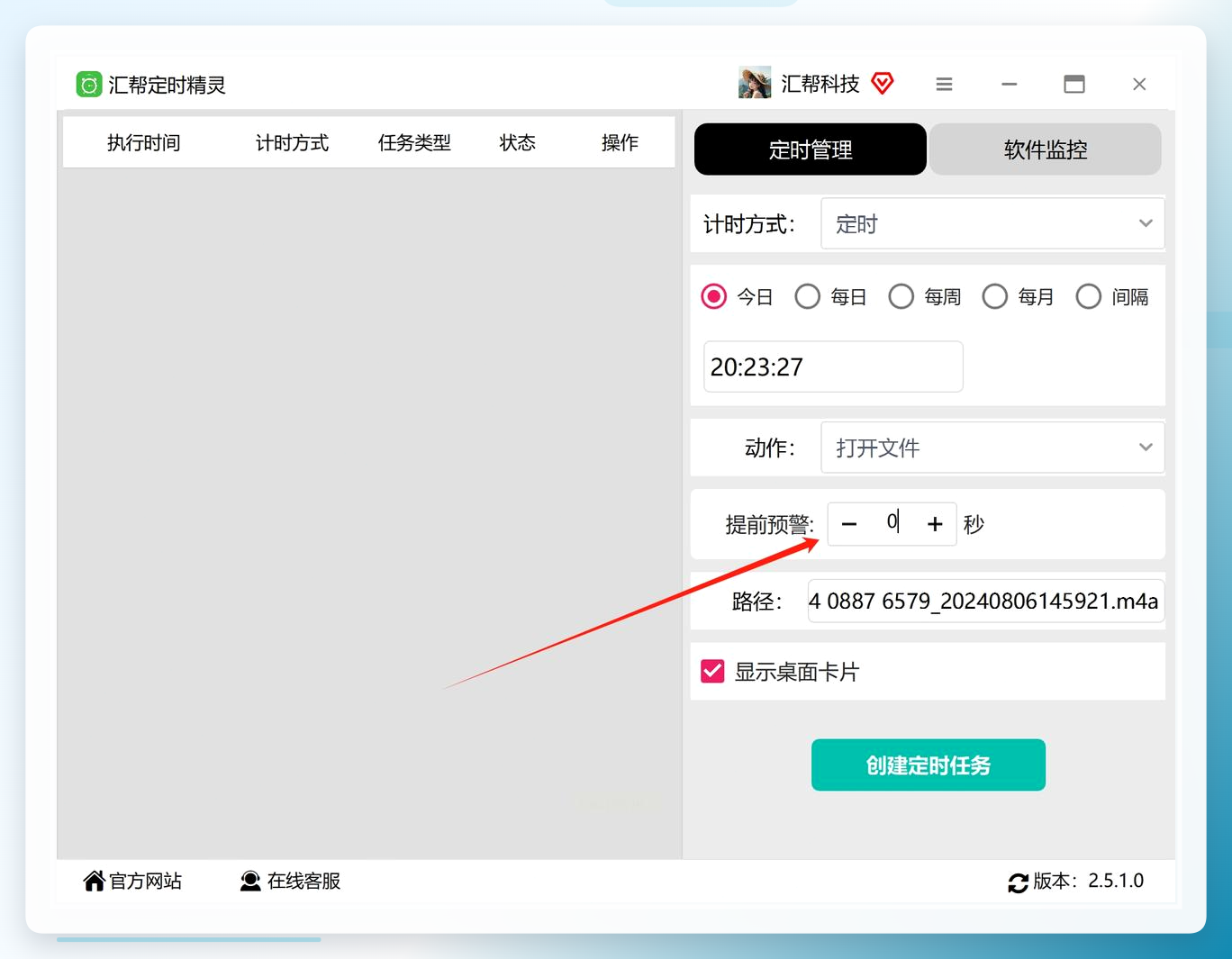Viewport: 1232px width, 959px height.
Task: Switch to the 软件监控 tab
Action: [x=1046, y=149]
